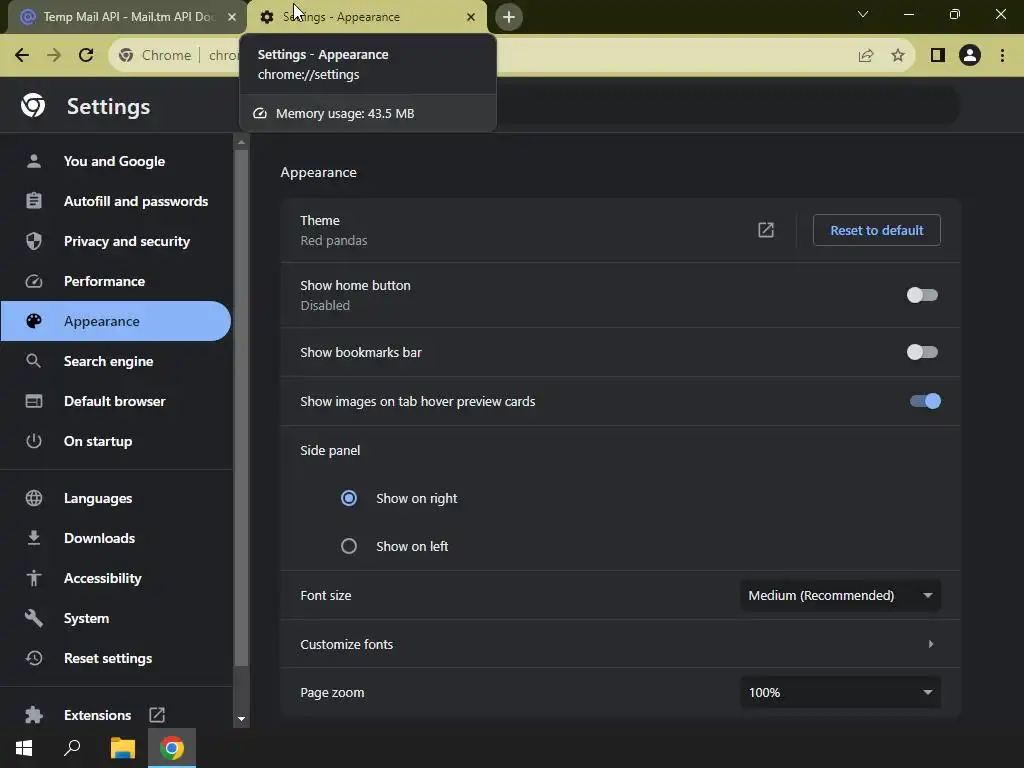Enable the Show bookmarks bar toggle
The image size is (1024, 768).
click(922, 352)
